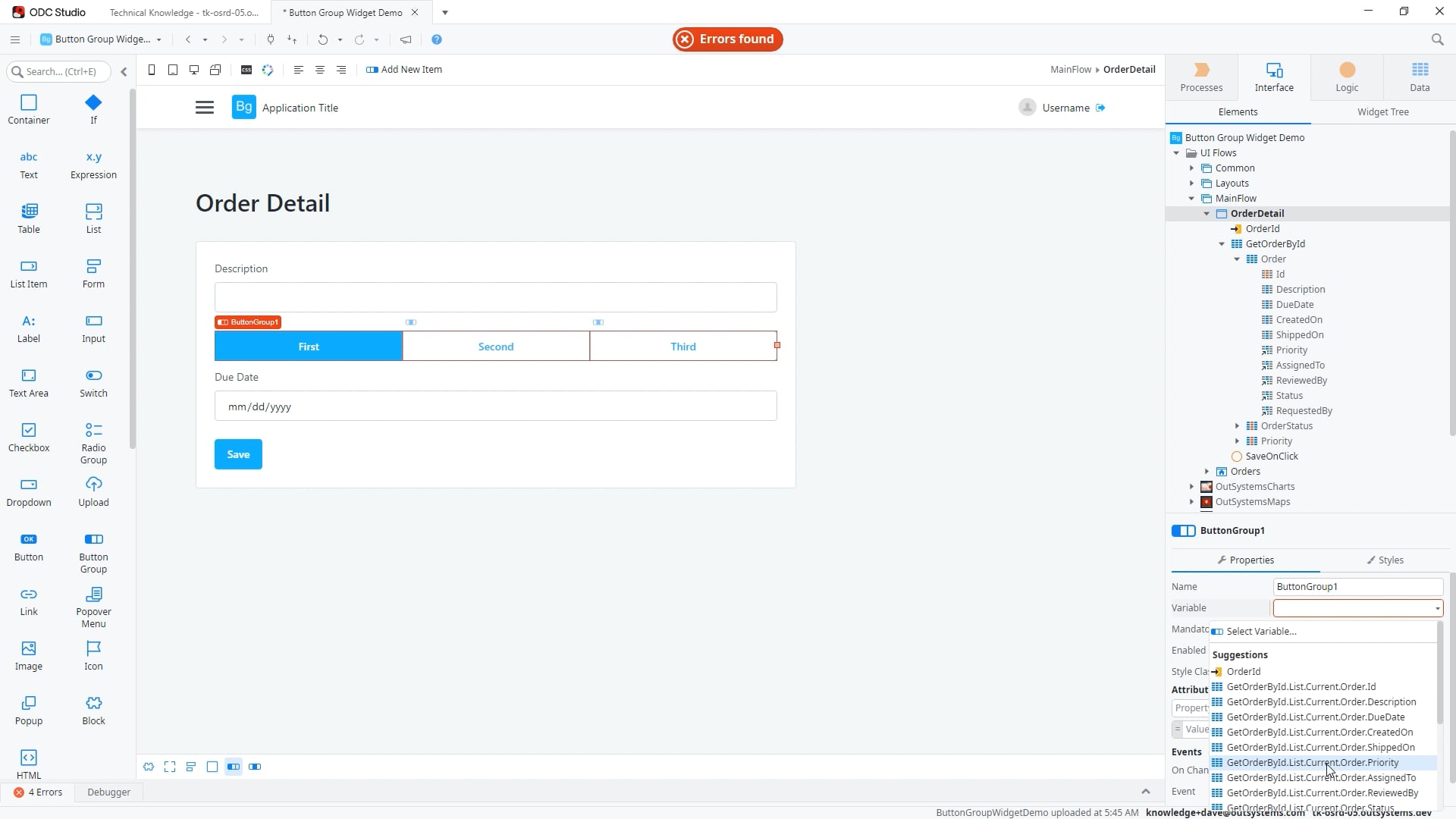
Task: Open the Logic panel
Action: [x=1347, y=77]
